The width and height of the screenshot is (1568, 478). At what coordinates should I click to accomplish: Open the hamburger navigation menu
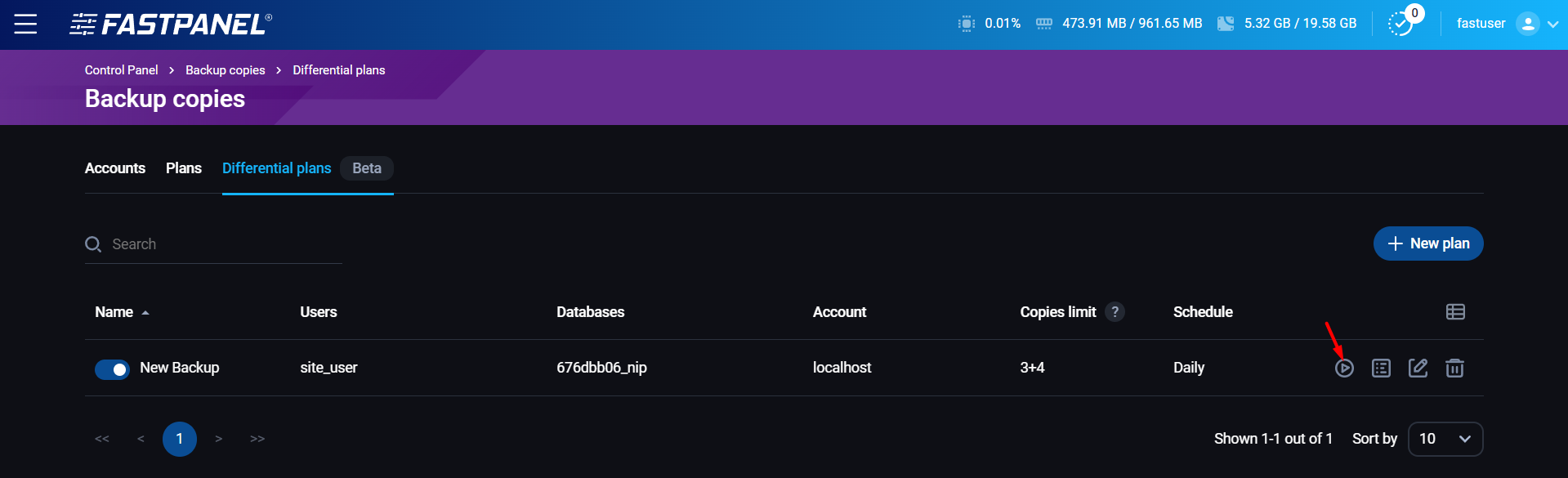click(x=25, y=24)
